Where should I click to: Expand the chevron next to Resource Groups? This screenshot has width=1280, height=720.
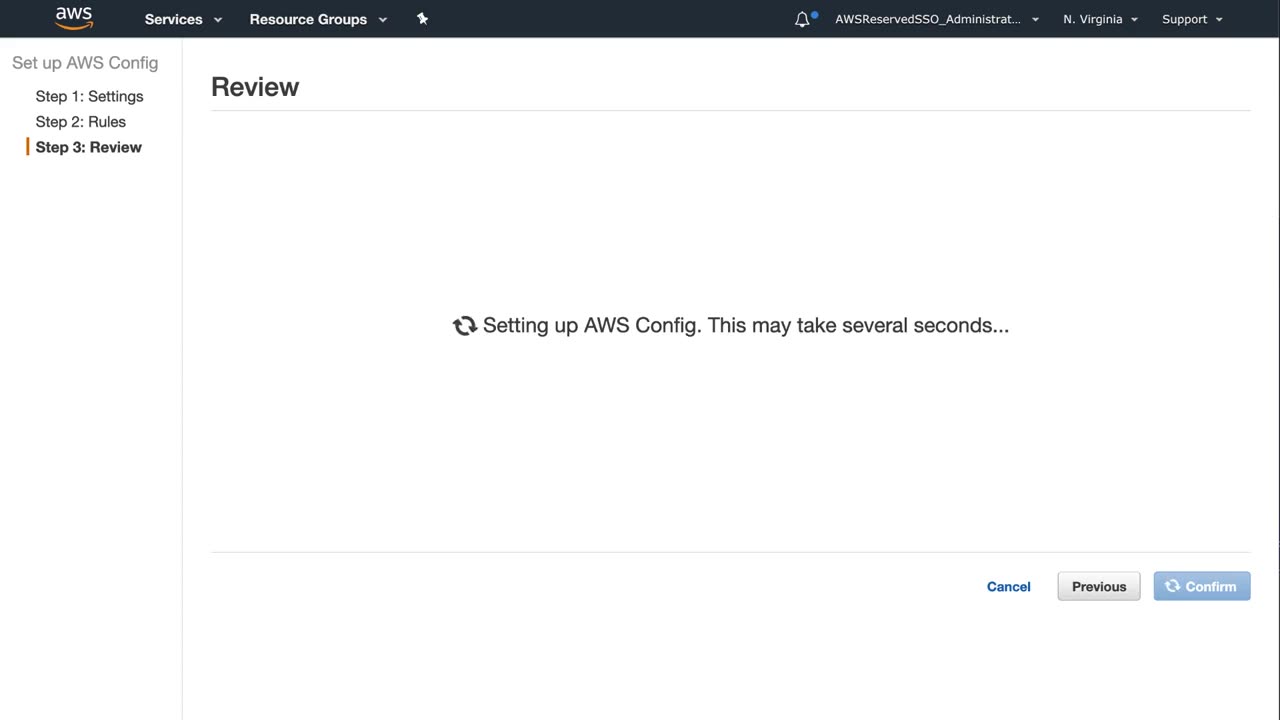(383, 20)
